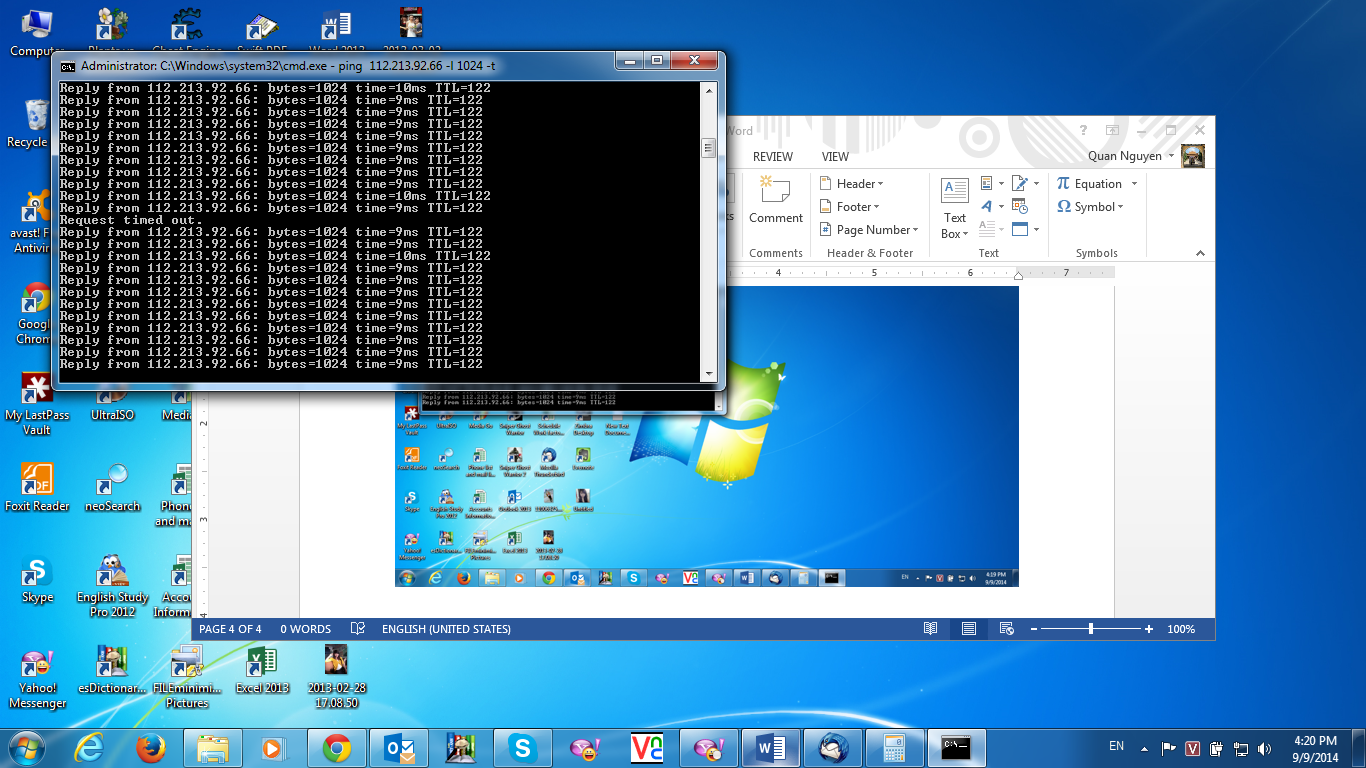Zoom in with the plus button
Image resolution: width=1366 pixels, height=768 pixels.
[1149, 629]
